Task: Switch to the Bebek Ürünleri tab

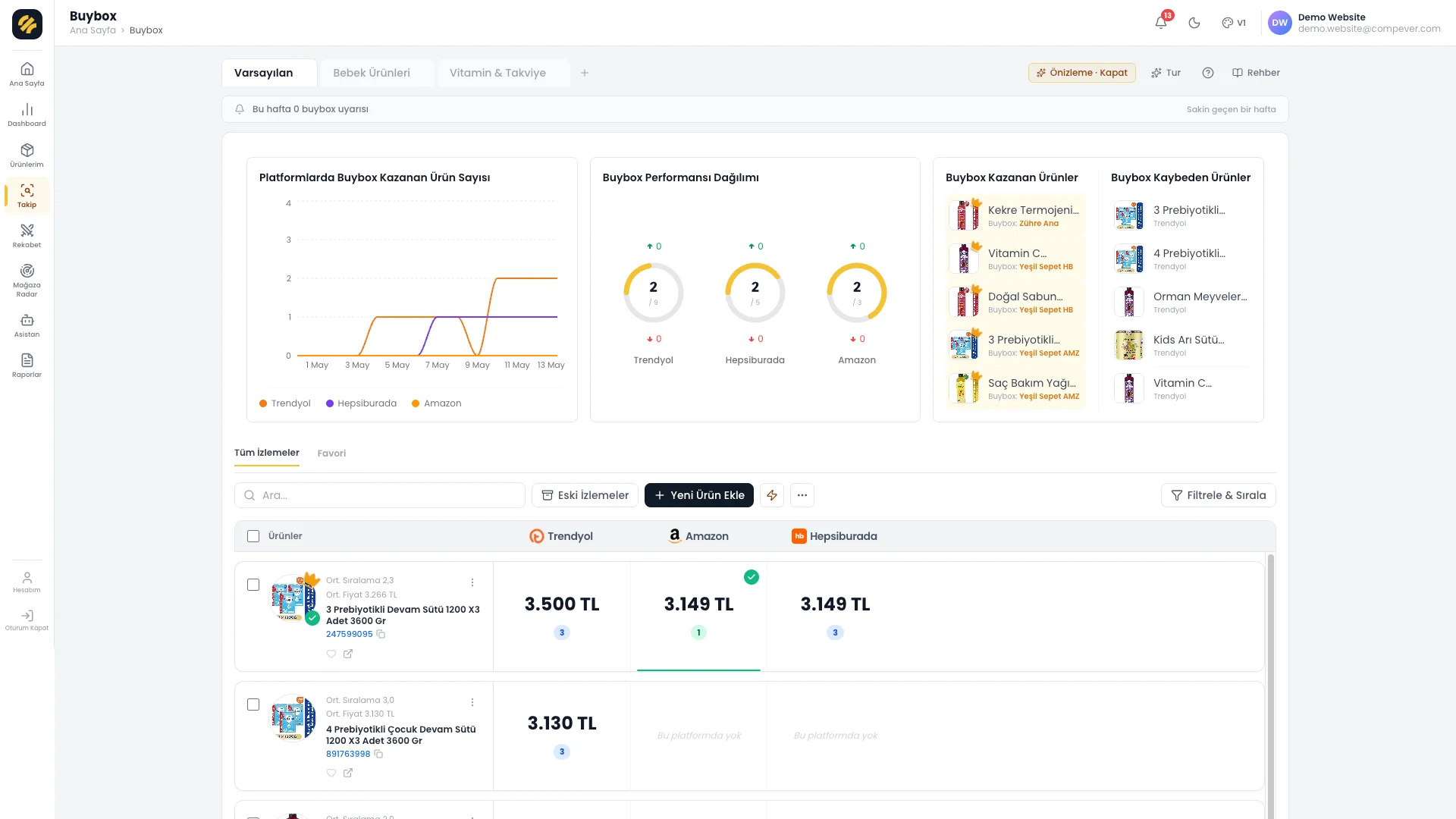Action: [377, 73]
